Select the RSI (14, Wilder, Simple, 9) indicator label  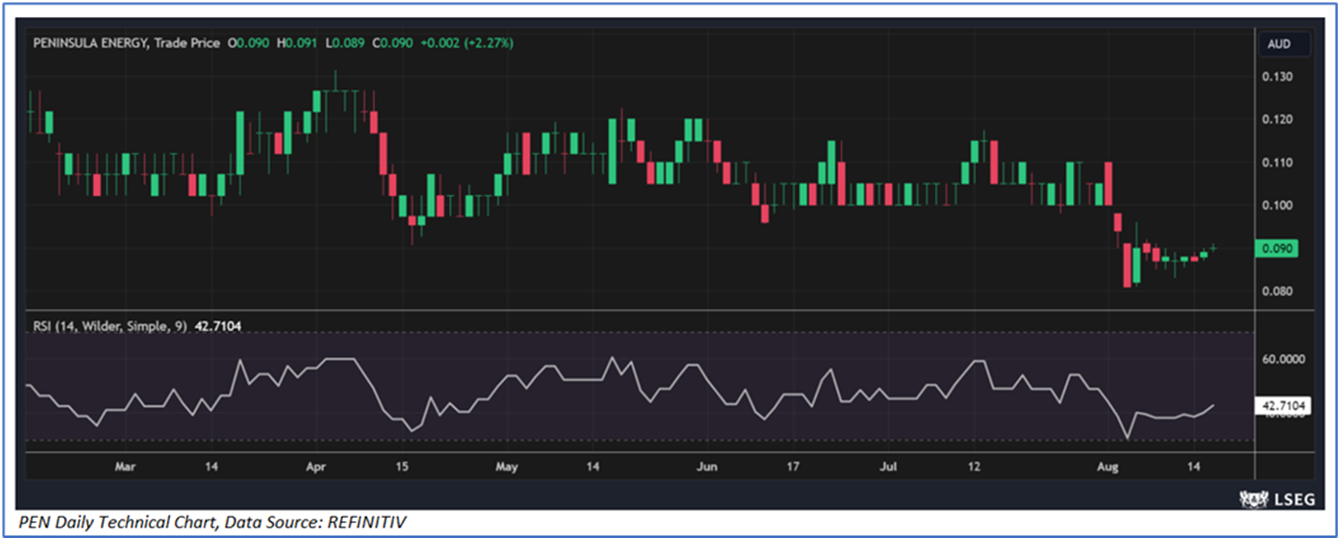[x=108, y=326]
